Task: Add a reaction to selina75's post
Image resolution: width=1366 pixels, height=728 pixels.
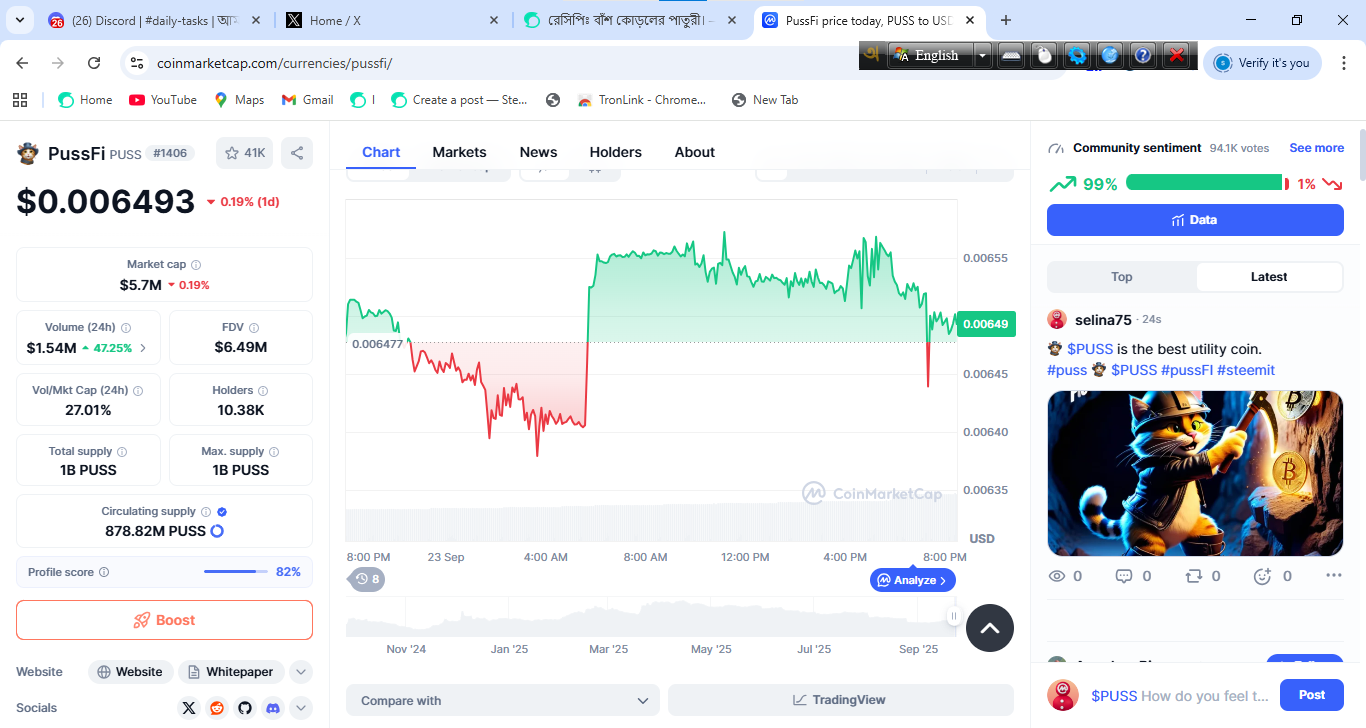Action: click(1262, 576)
